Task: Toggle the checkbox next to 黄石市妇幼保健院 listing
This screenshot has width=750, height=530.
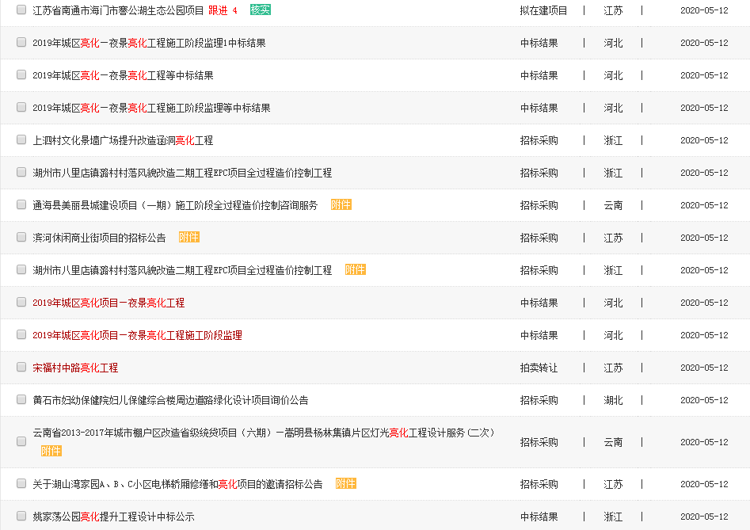Action: pos(21,400)
